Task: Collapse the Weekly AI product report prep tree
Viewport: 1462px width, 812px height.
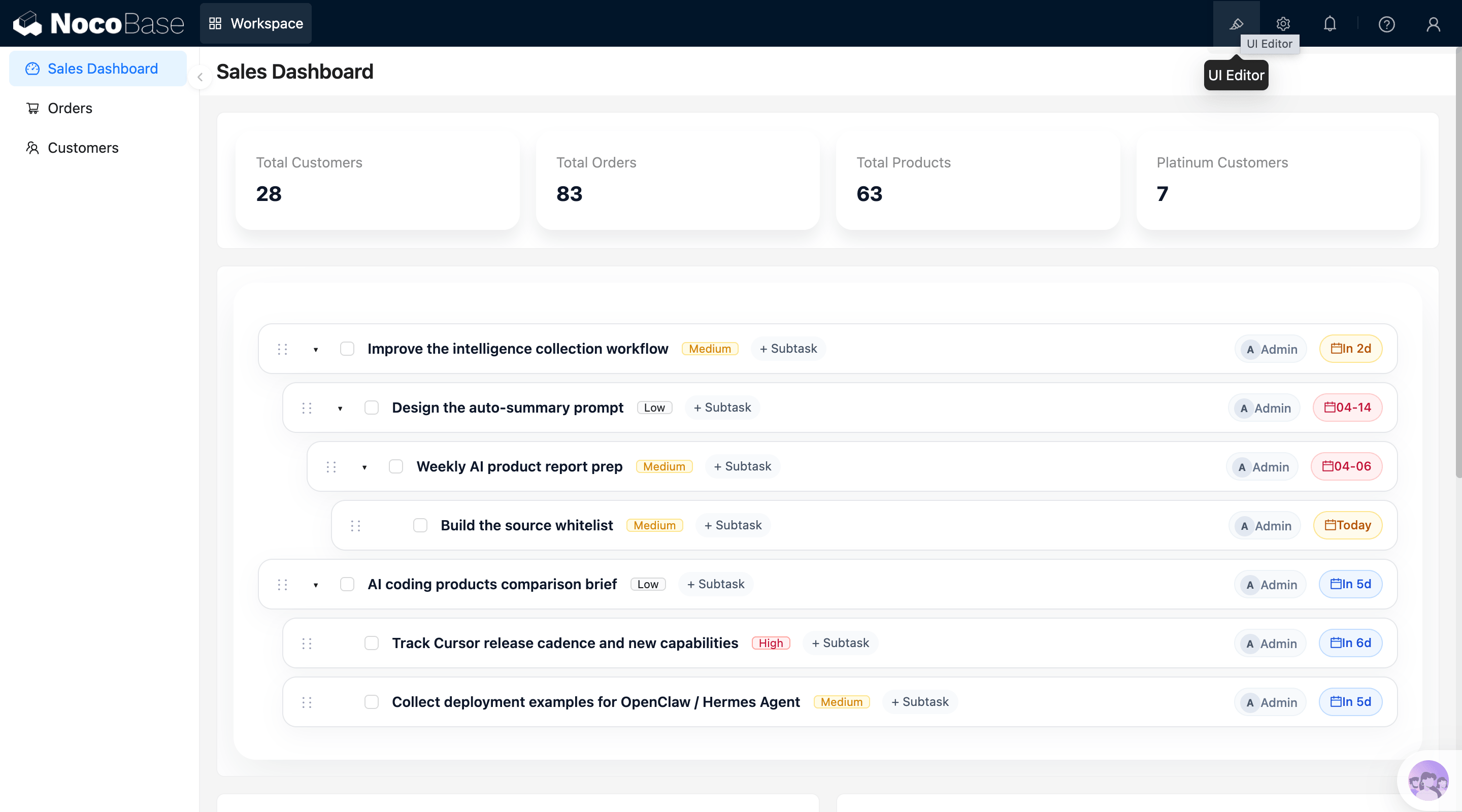Action: pyautogui.click(x=364, y=467)
